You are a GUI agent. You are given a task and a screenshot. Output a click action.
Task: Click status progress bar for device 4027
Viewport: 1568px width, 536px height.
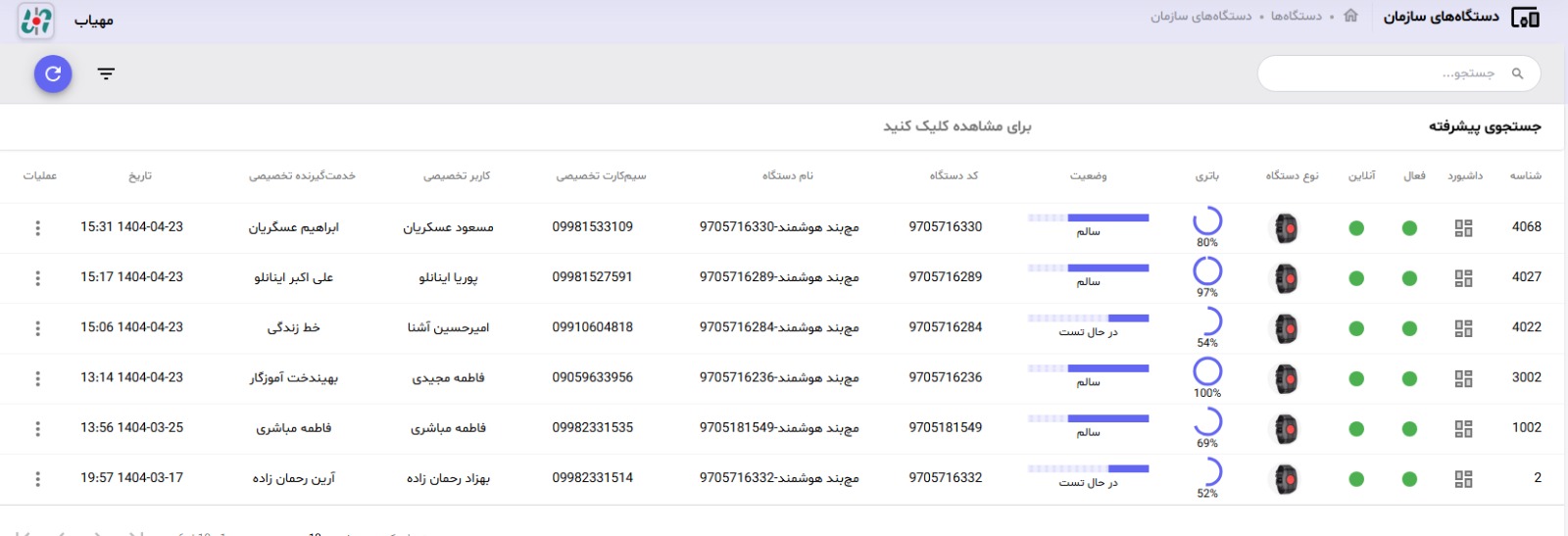(1088, 268)
